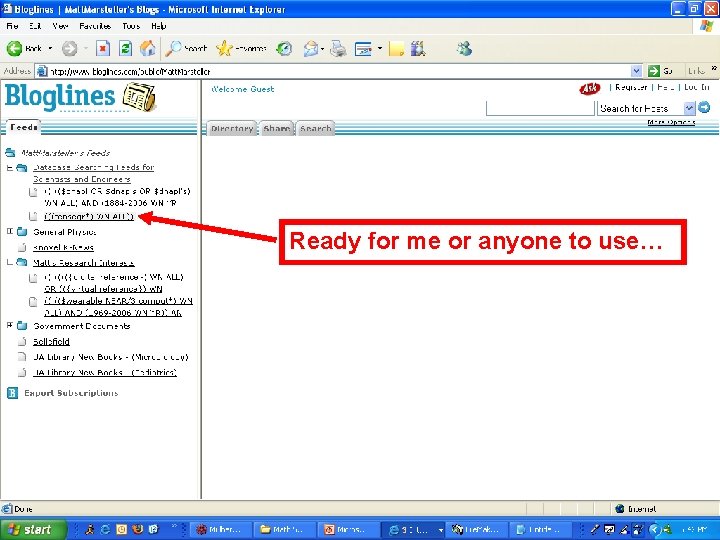The width and height of the screenshot is (720, 540).
Task: Open the Back button history dropdown arrow
Action: (50, 48)
